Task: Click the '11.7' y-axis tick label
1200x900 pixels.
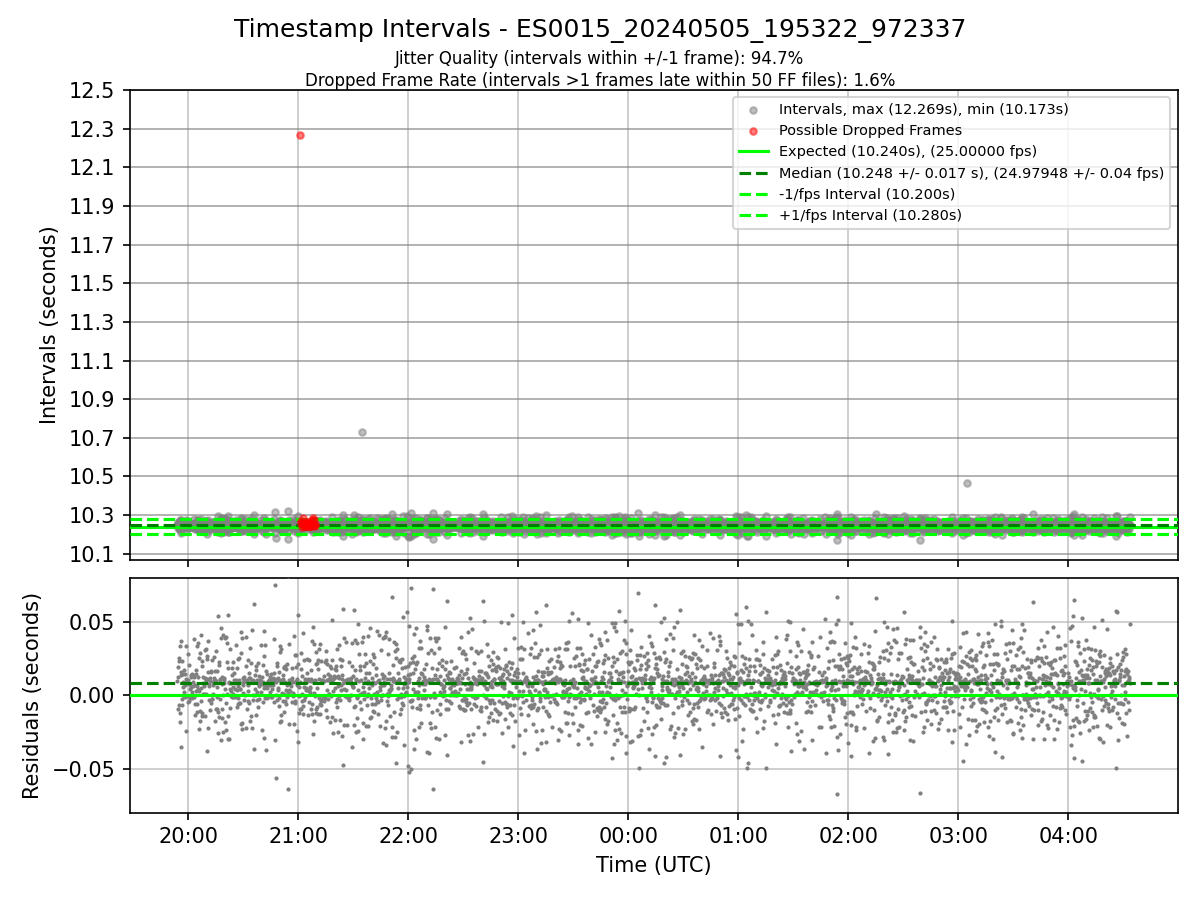Action: click(x=94, y=245)
